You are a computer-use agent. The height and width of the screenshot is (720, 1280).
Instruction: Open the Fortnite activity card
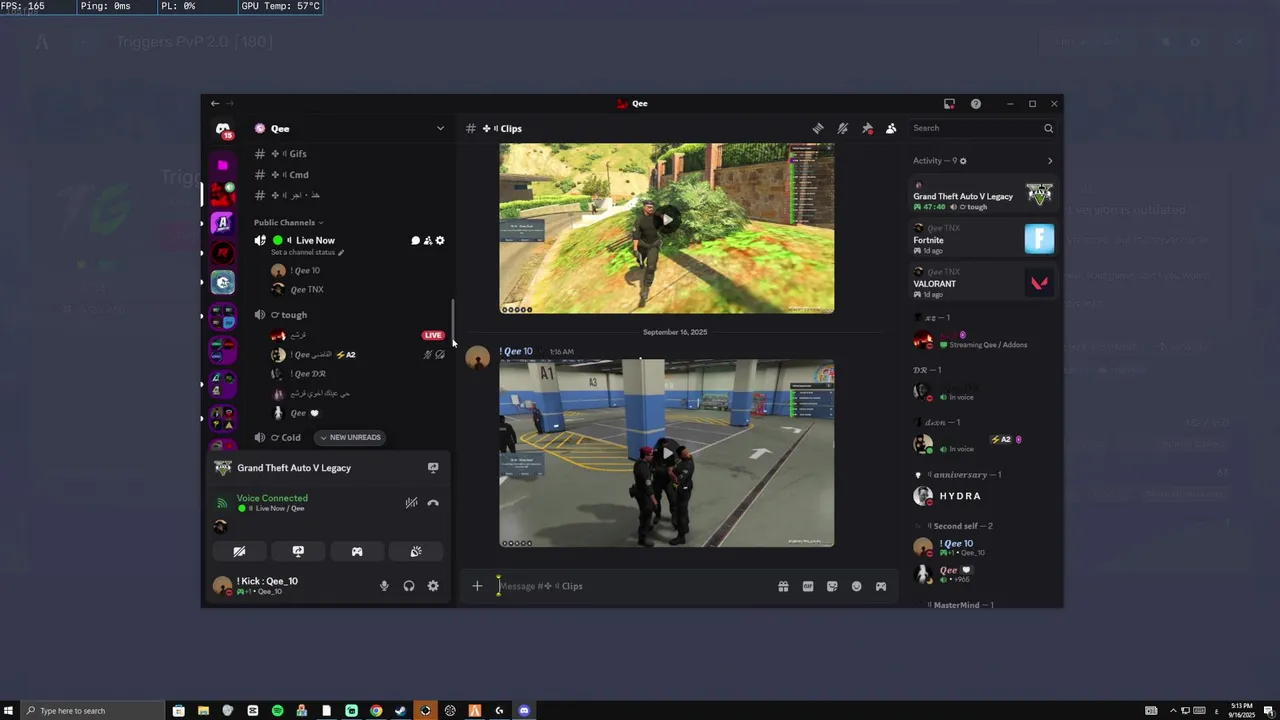983,239
